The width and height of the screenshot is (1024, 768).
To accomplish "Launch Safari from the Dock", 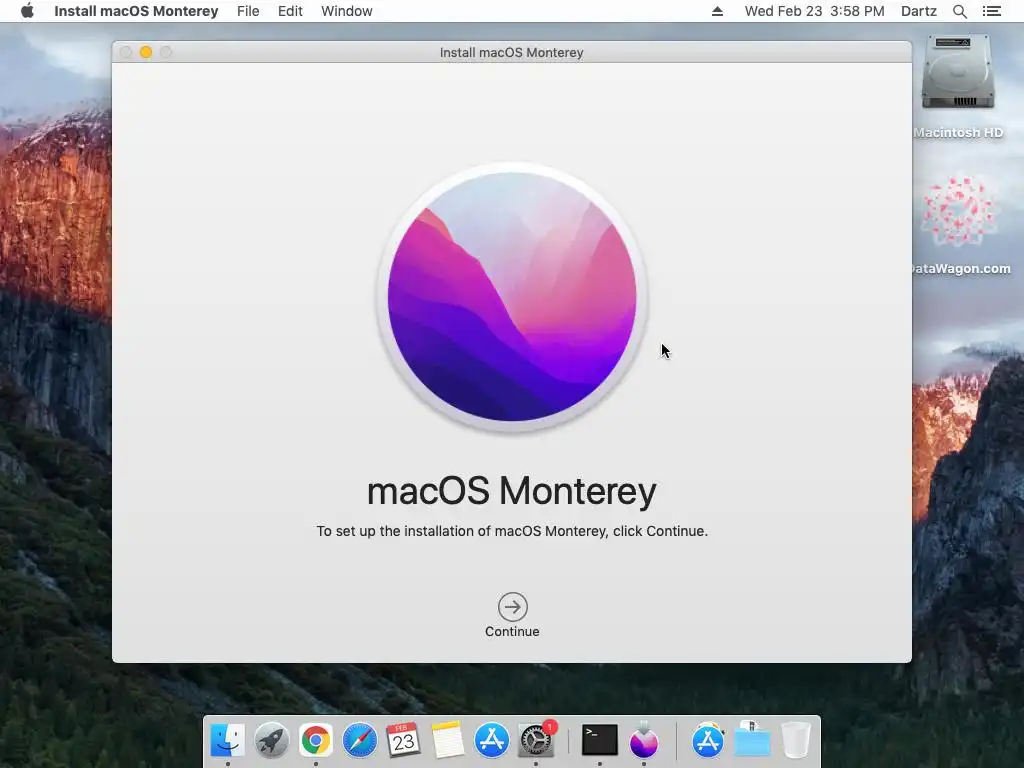I will 359,741.
